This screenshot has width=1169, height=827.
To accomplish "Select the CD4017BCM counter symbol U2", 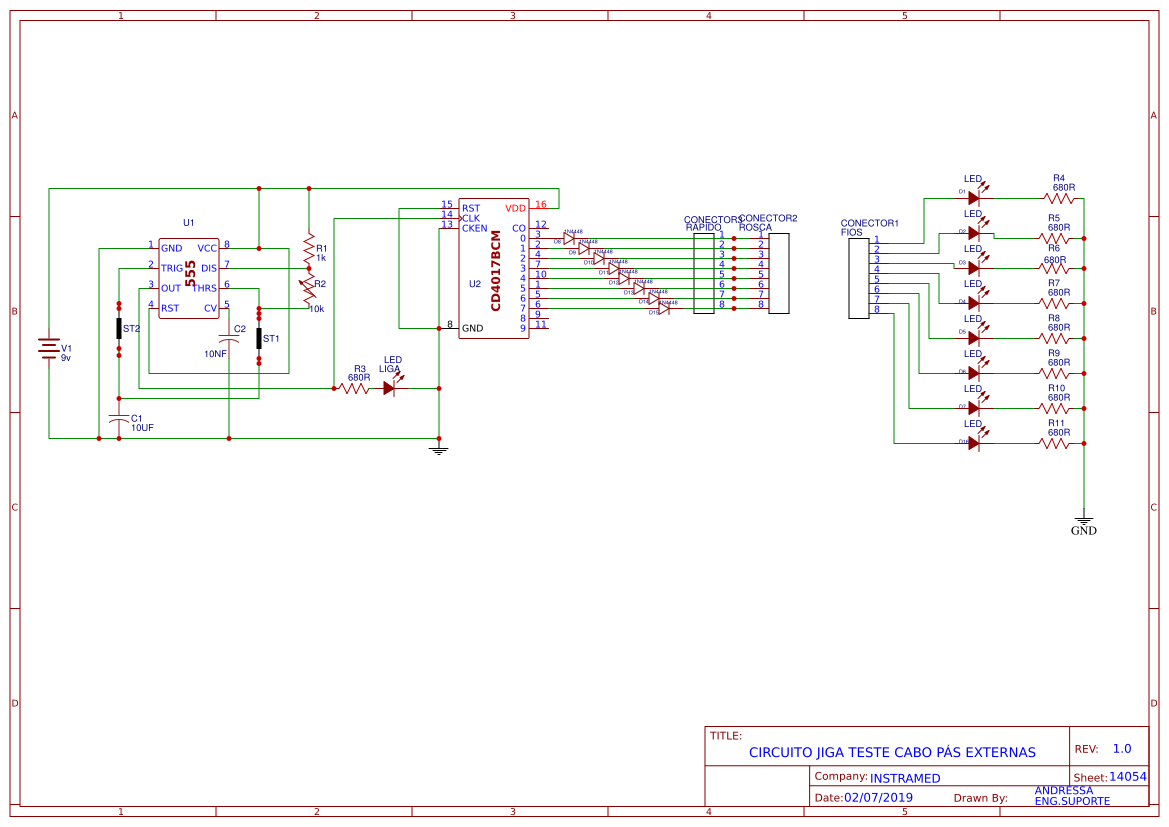I will point(495,270).
